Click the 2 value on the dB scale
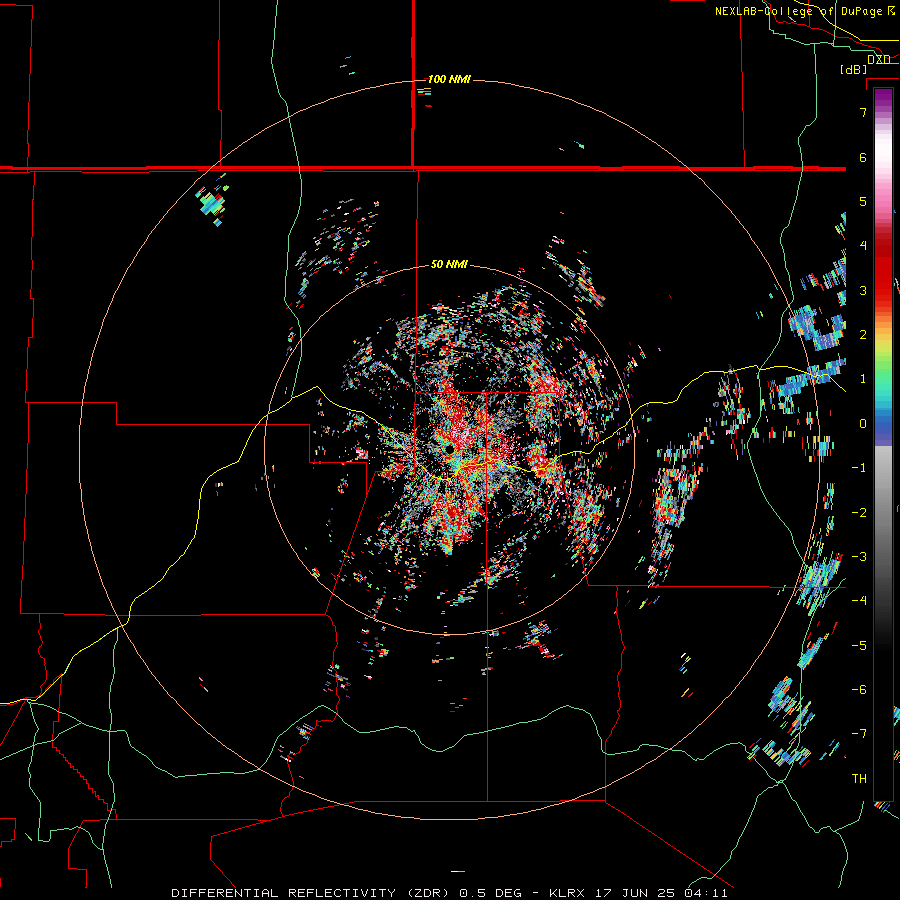Viewport: 900px width, 900px height. coord(863,335)
